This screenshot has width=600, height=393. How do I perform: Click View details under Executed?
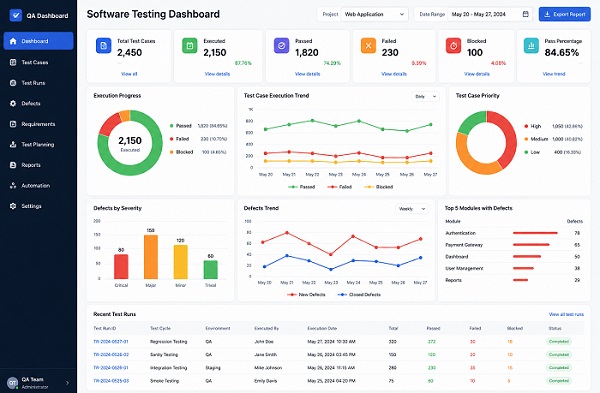(217, 74)
